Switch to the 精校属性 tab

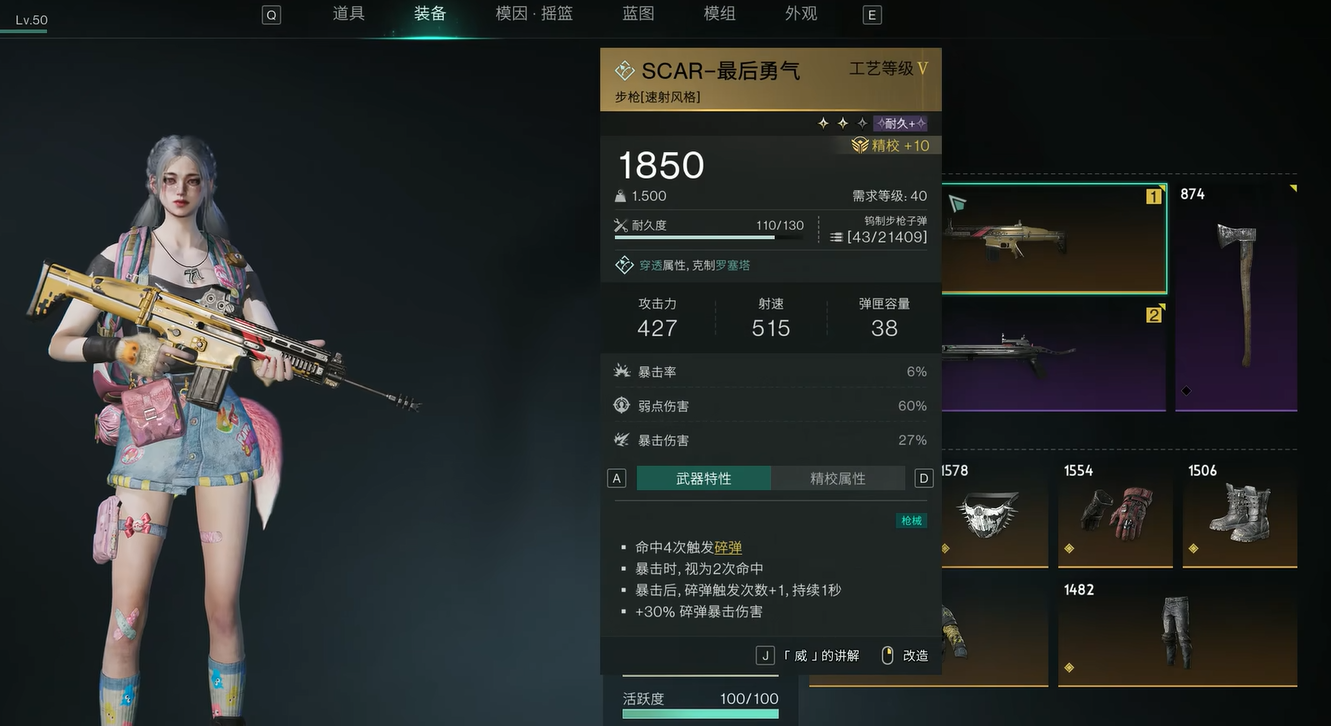(838, 478)
